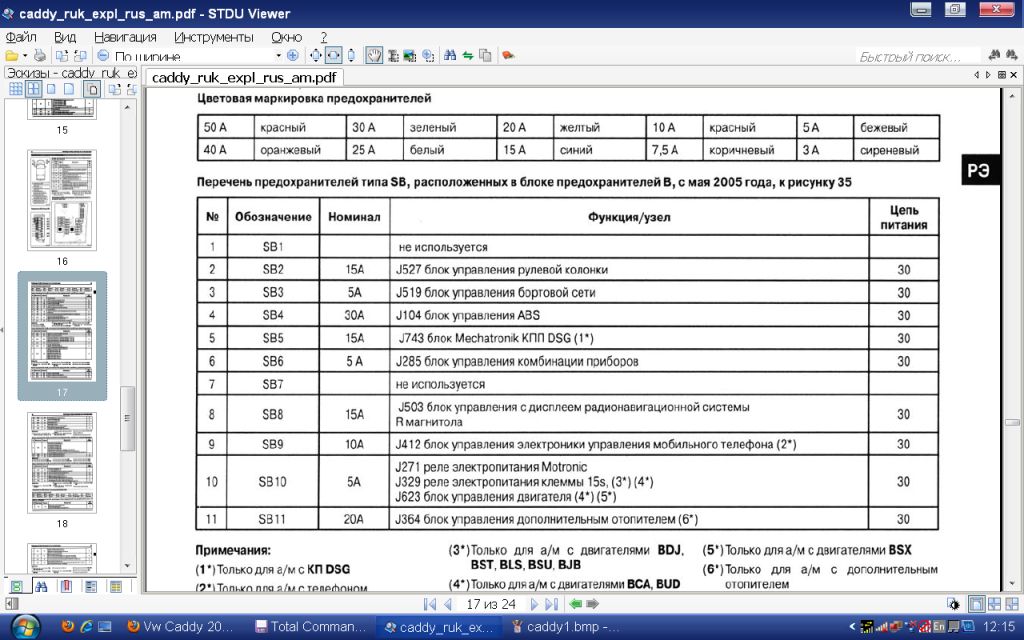
Task: Go to last page
Action: point(552,604)
